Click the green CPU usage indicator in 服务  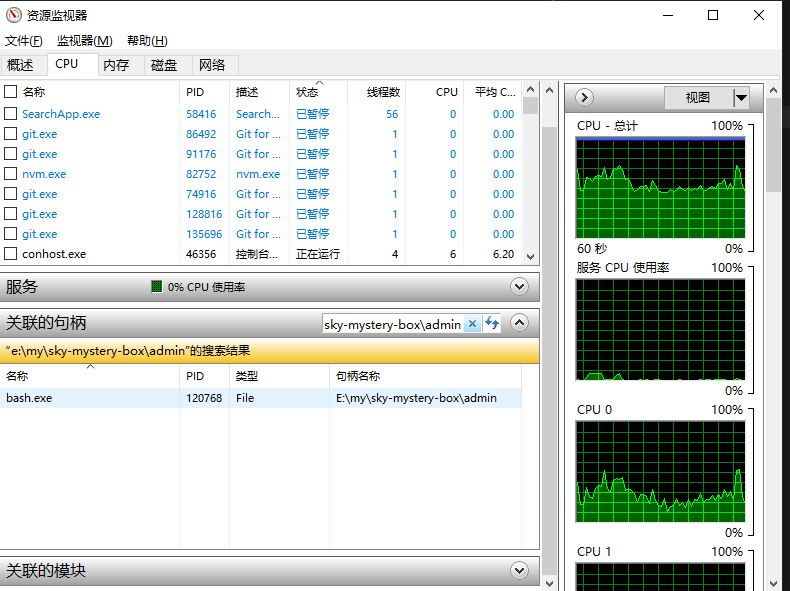157,287
